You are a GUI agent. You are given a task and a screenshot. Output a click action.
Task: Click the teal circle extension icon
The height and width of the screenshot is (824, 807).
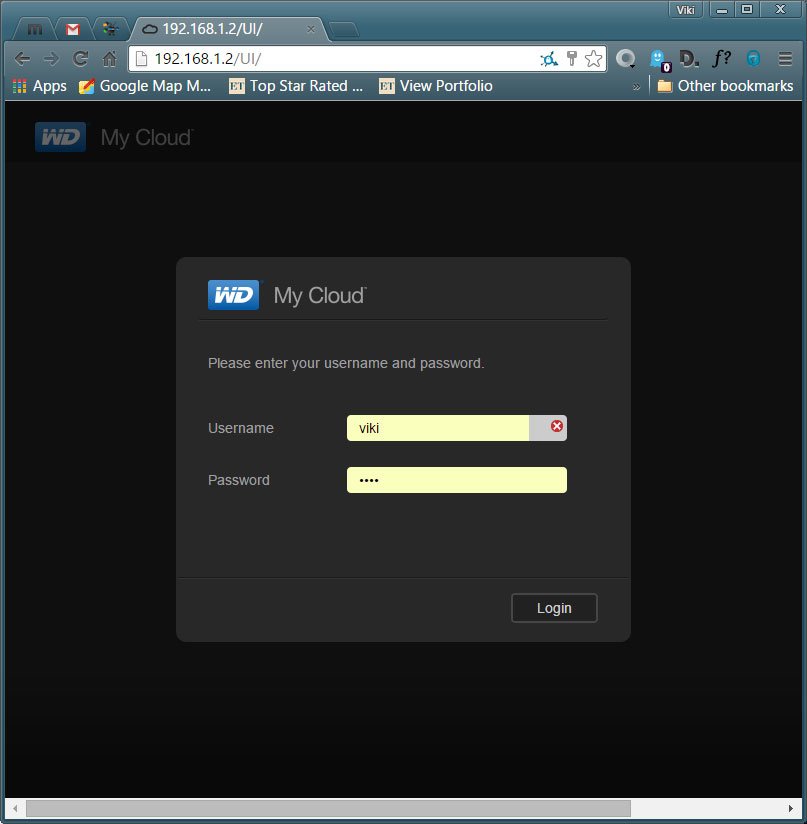tap(753, 58)
